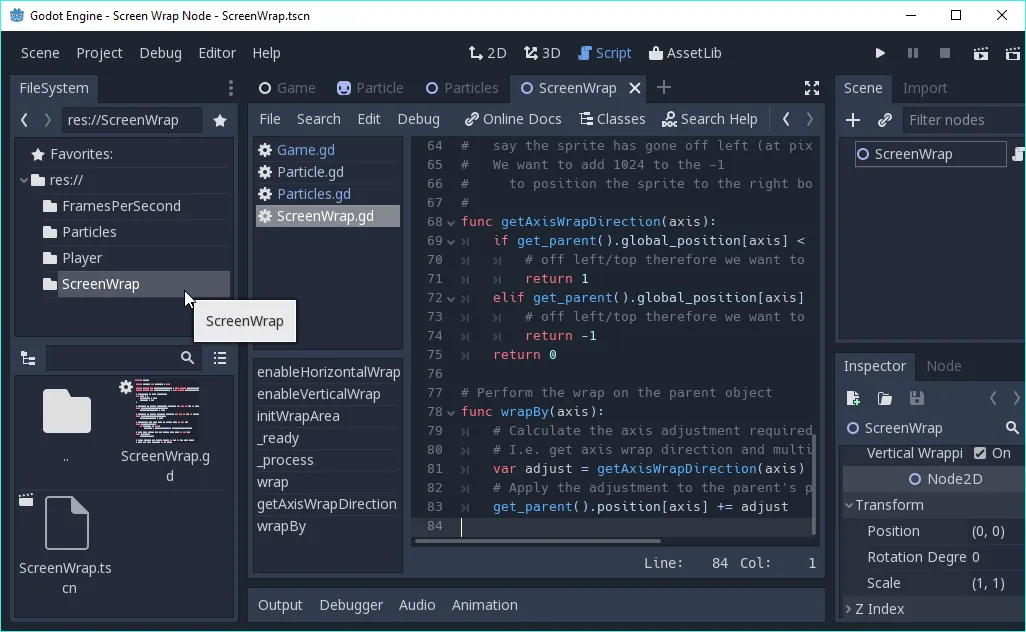Toggle distraction-free mode icon
1026x632 pixels.
click(x=812, y=88)
